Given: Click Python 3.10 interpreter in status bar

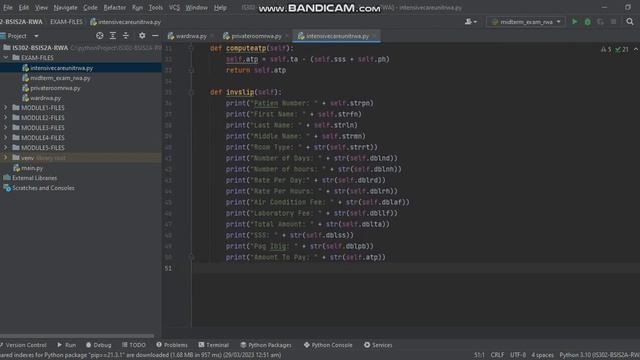Looking at the screenshot, I should [599, 355].
